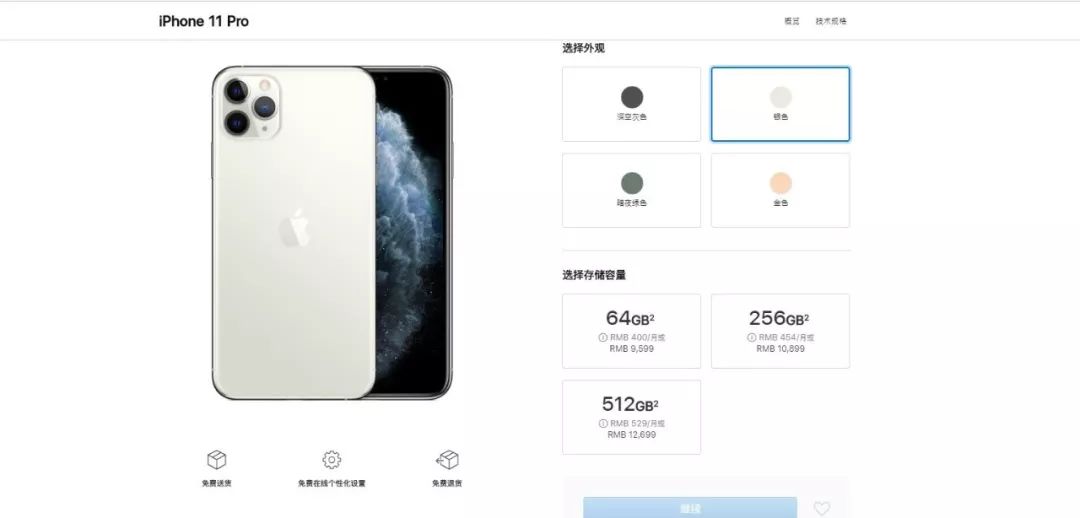Image resolution: width=1080 pixels, height=518 pixels.
Task: Select the 256GB storage option
Action: 780,331
